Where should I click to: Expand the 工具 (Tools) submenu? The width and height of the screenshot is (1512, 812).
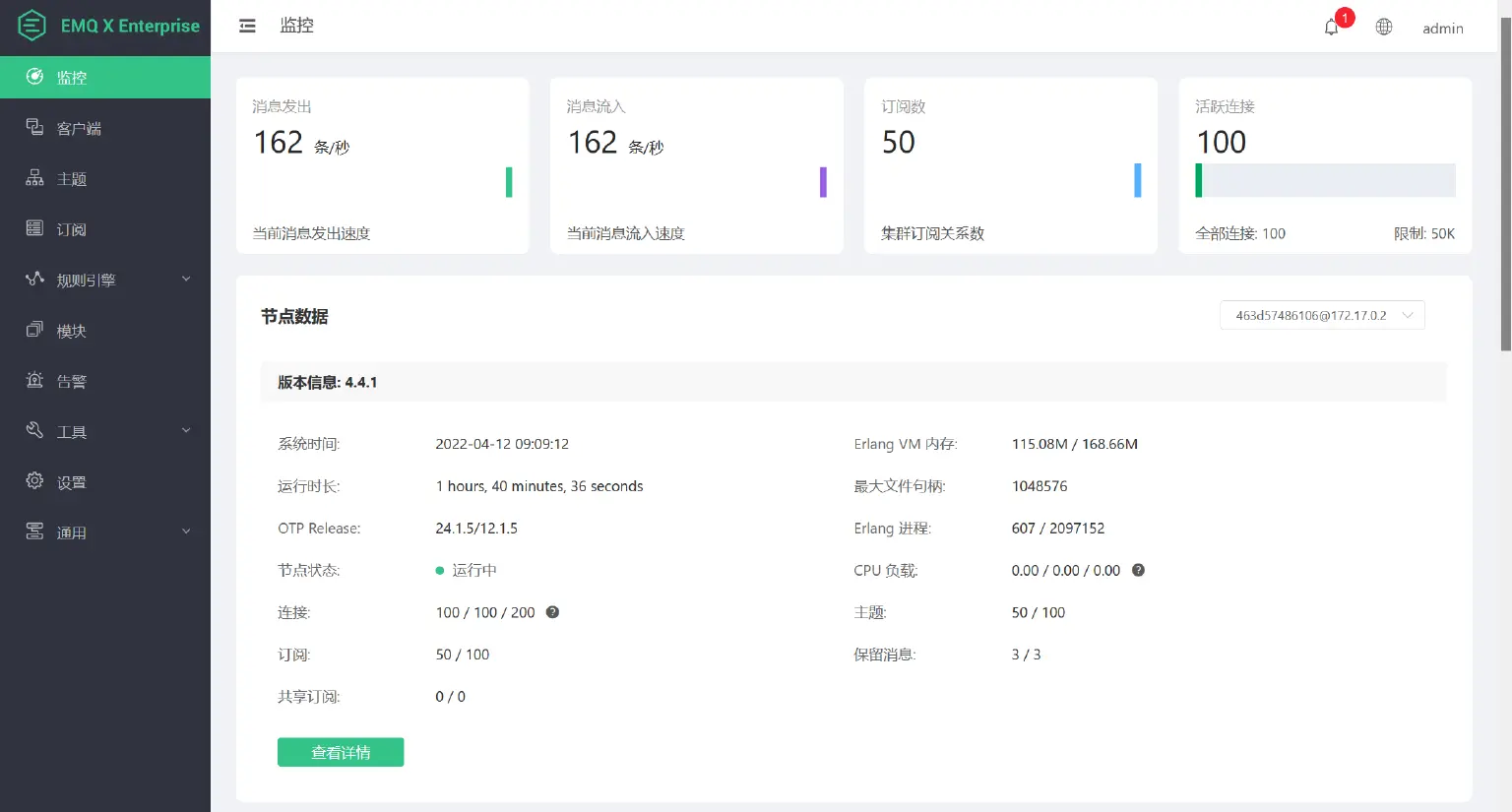coord(71,430)
